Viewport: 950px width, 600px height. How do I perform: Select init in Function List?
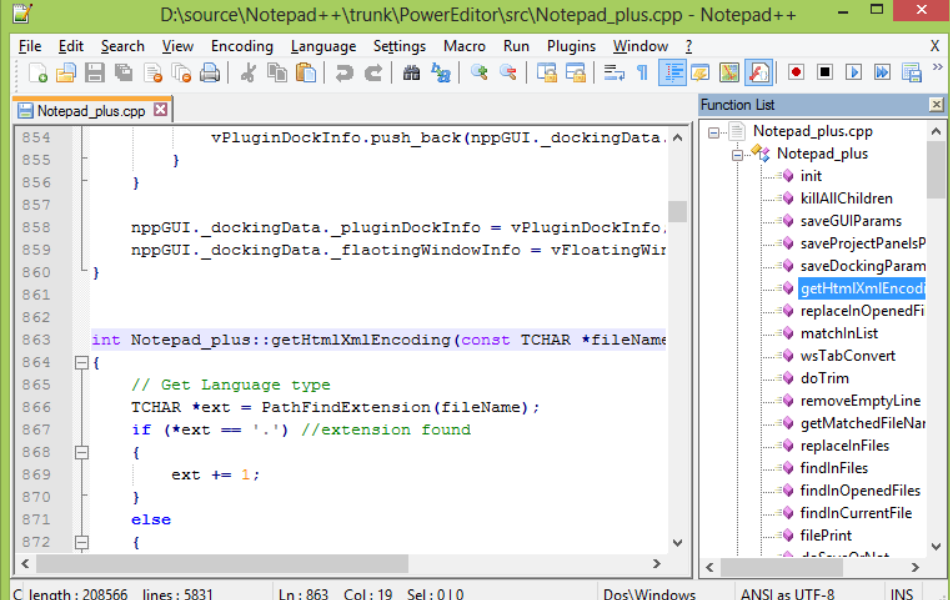(811, 176)
